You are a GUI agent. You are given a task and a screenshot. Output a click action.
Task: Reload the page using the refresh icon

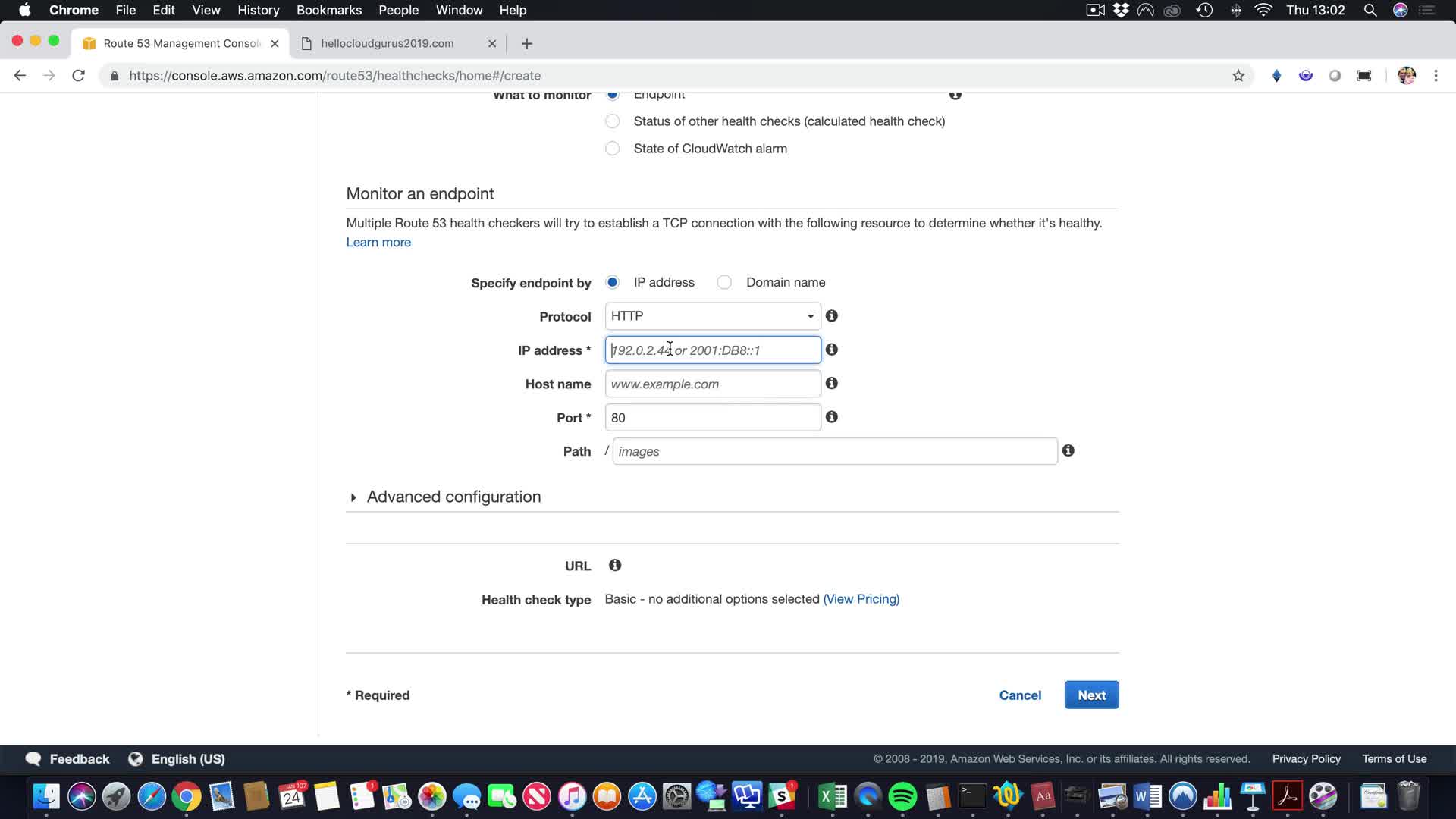pyautogui.click(x=78, y=76)
